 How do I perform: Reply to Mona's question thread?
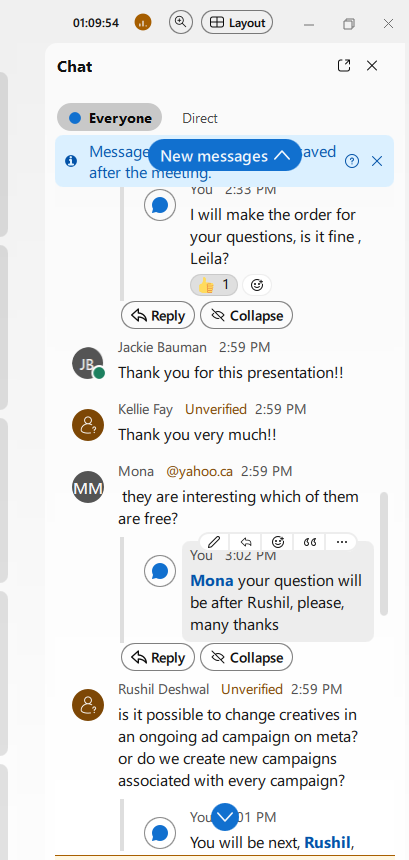158,658
